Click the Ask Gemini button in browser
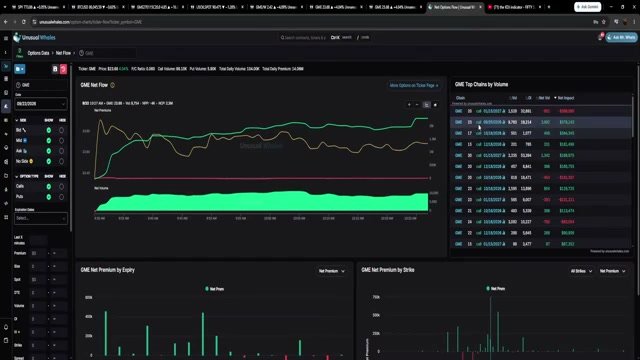The width and height of the screenshot is (640, 360). [x=587, y=7]
